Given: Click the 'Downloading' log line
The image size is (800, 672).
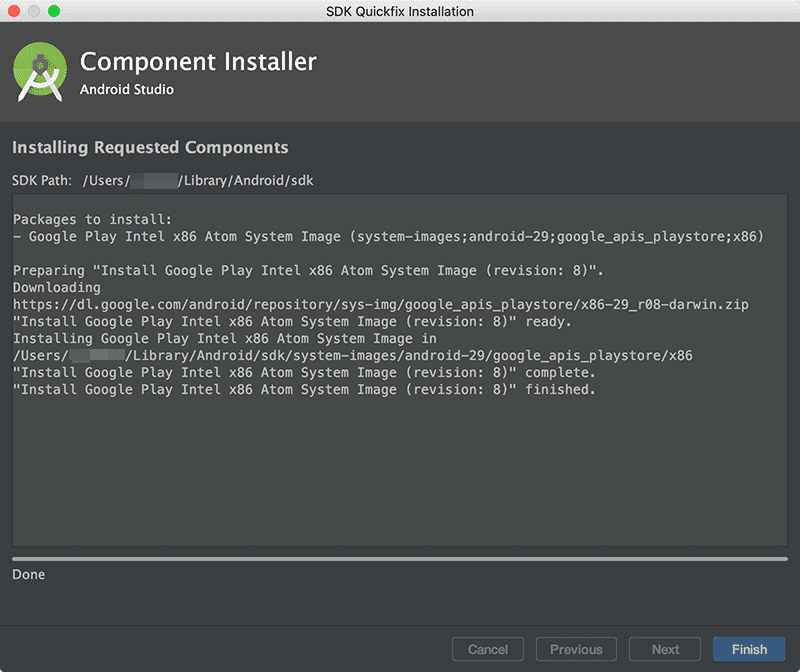Looking at the screenshot, I should [57, 288].
